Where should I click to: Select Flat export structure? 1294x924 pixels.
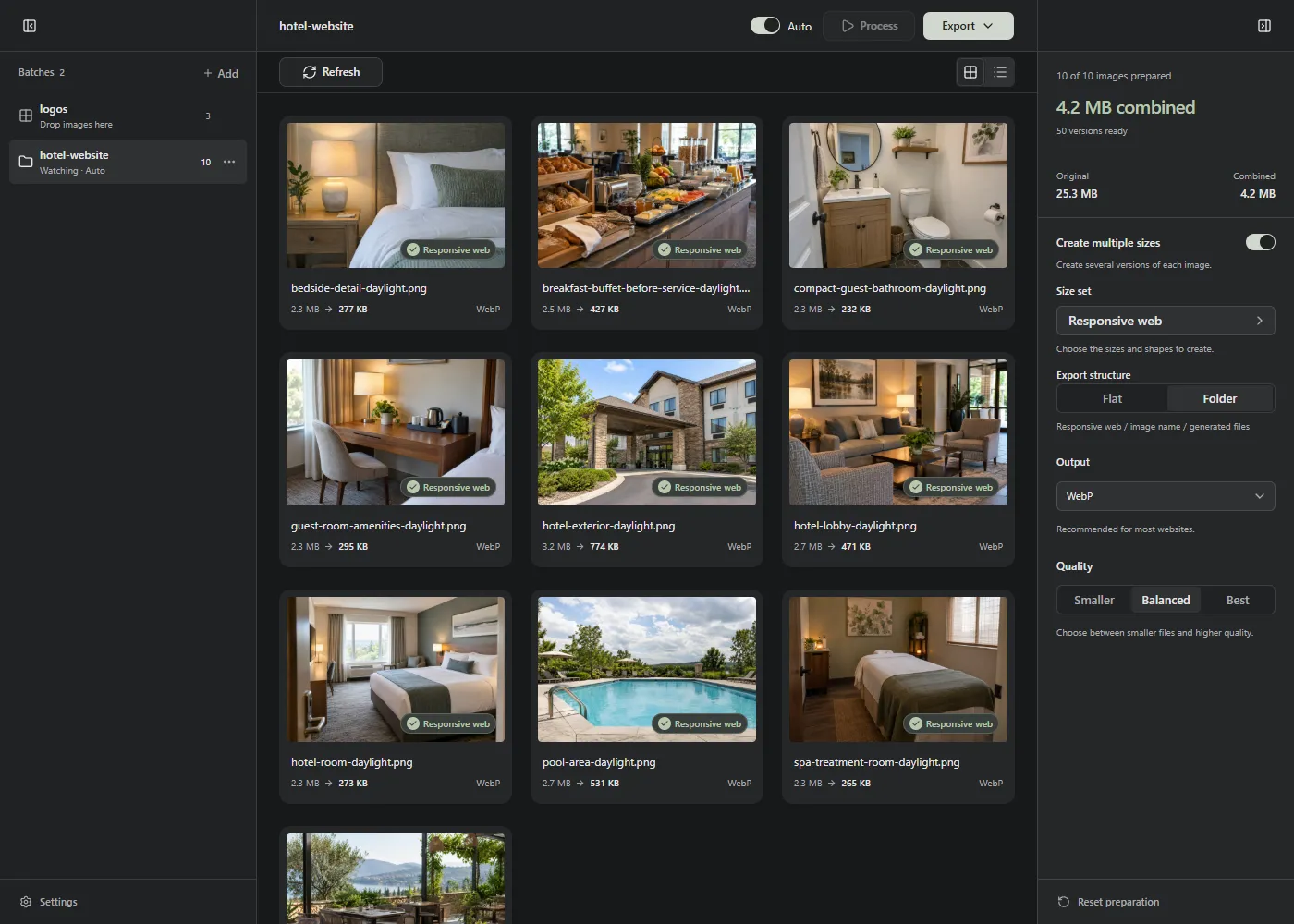1112,398
